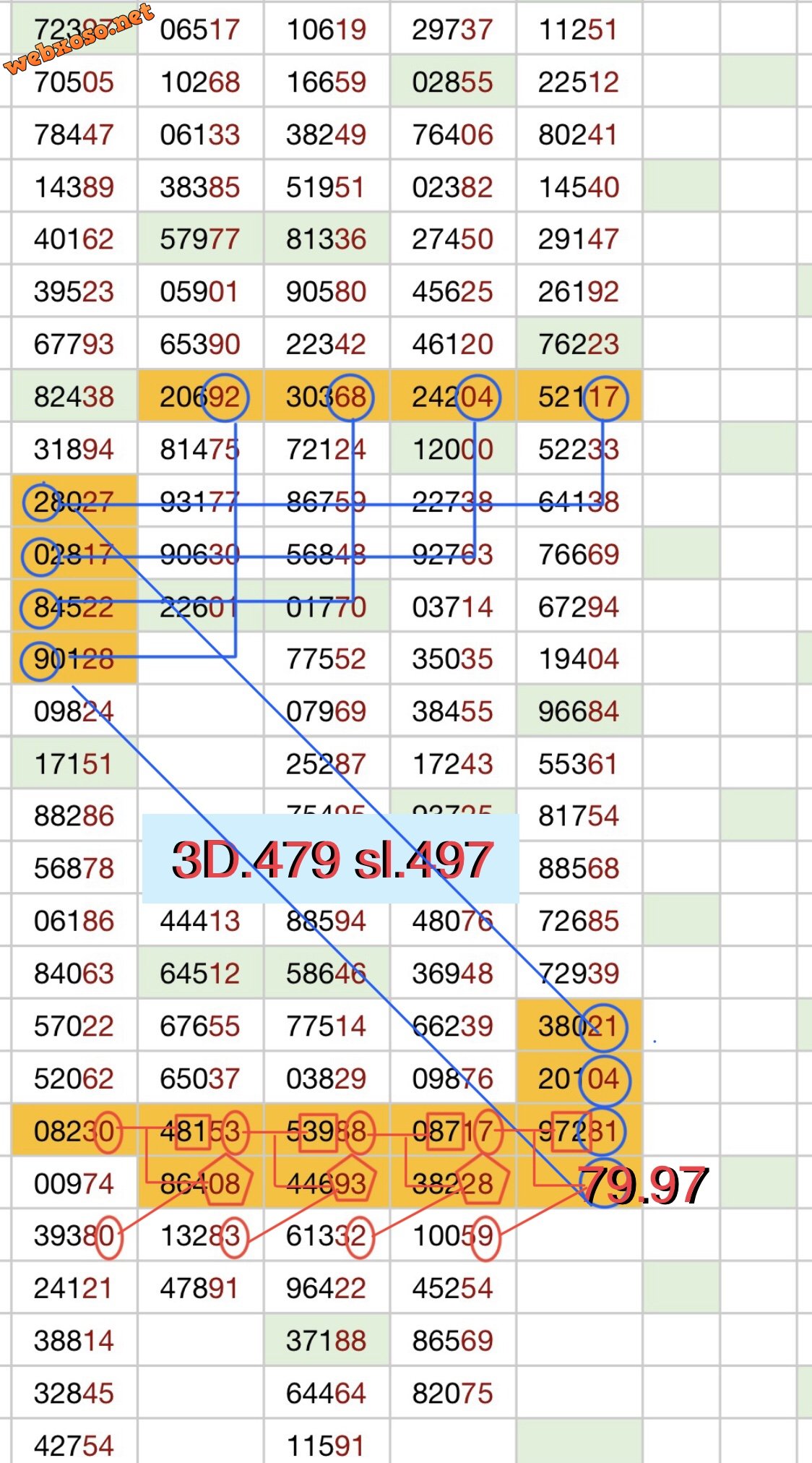Select cell 14389
812x1463 pixels.
[74, 187]
